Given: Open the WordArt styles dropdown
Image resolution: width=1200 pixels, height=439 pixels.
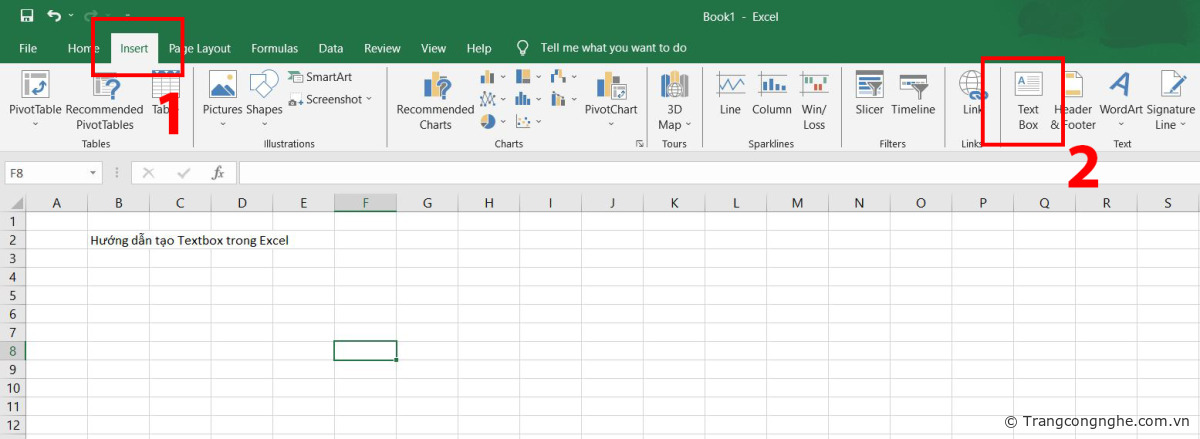Looking at the screenshot, I should pos(1120,100).
